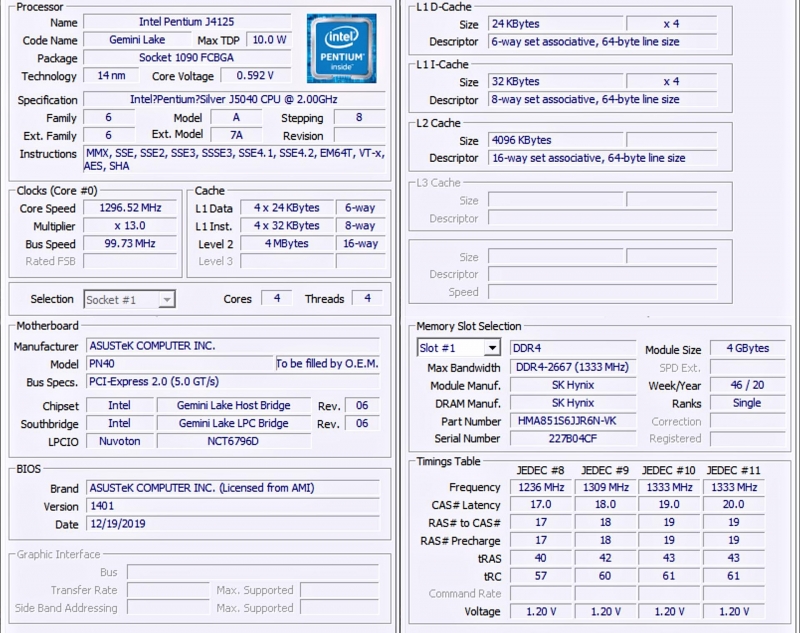Click the NCT6796D LPCIO chip field

click(234, 441)
